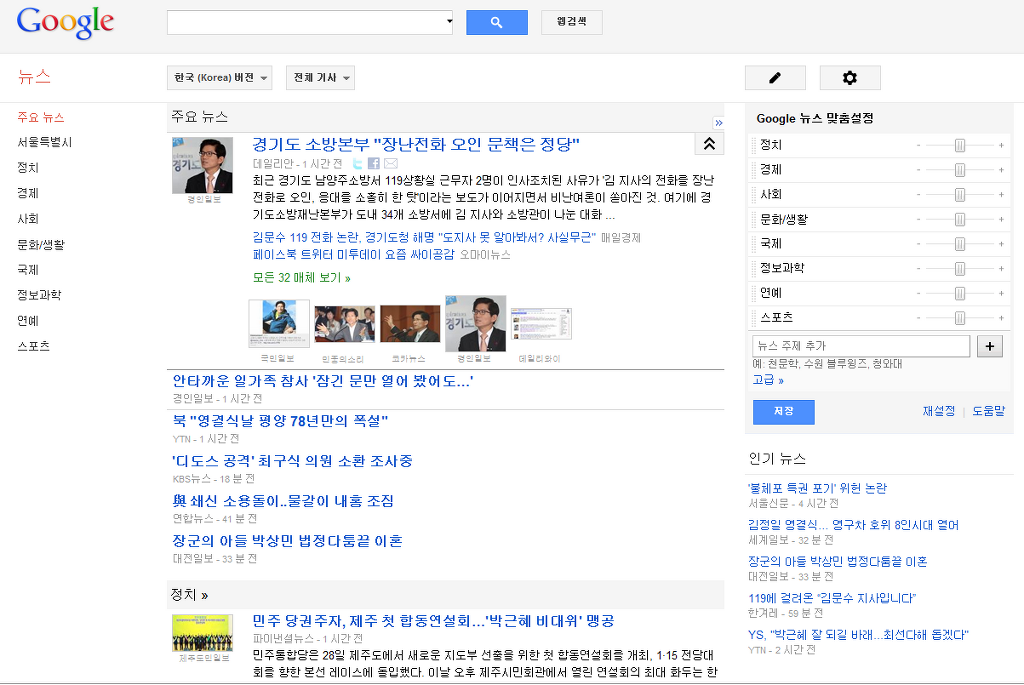
Task: Email the 경기도 소방본부 story via envelope icon
Action: tap(391, 163)
